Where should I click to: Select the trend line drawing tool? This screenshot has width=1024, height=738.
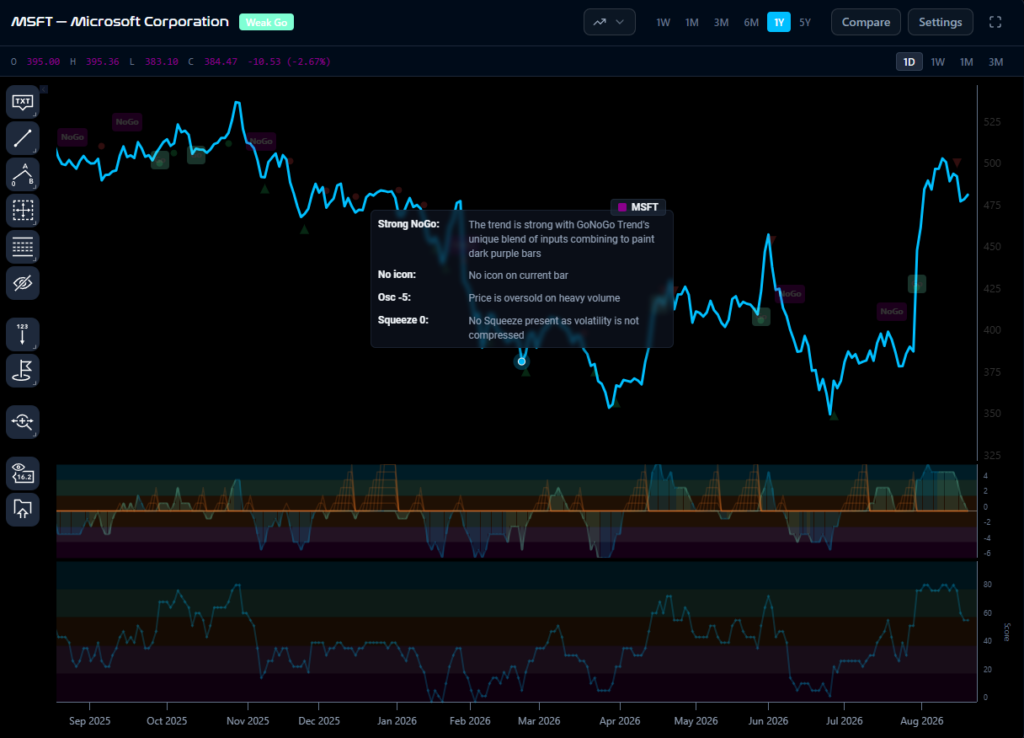[x=23, y=138]
